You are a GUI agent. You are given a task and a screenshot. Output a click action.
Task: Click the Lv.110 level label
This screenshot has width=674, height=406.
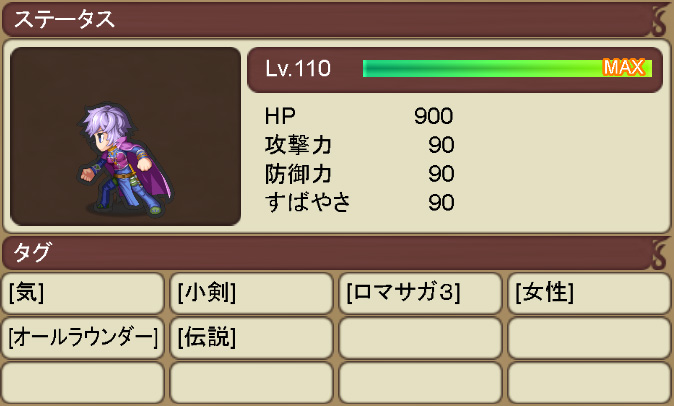coord(298,68)
